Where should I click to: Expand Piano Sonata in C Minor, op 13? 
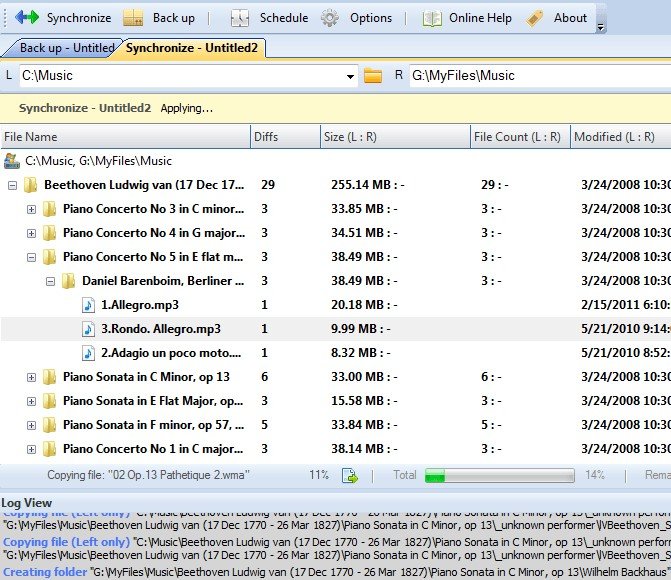pos(31,377)
